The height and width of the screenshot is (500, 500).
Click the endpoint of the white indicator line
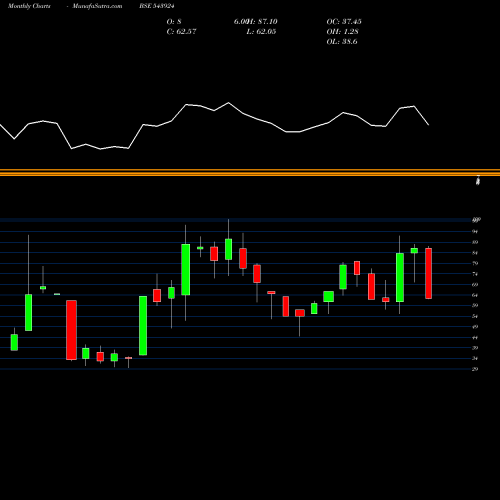pos(429,125)
